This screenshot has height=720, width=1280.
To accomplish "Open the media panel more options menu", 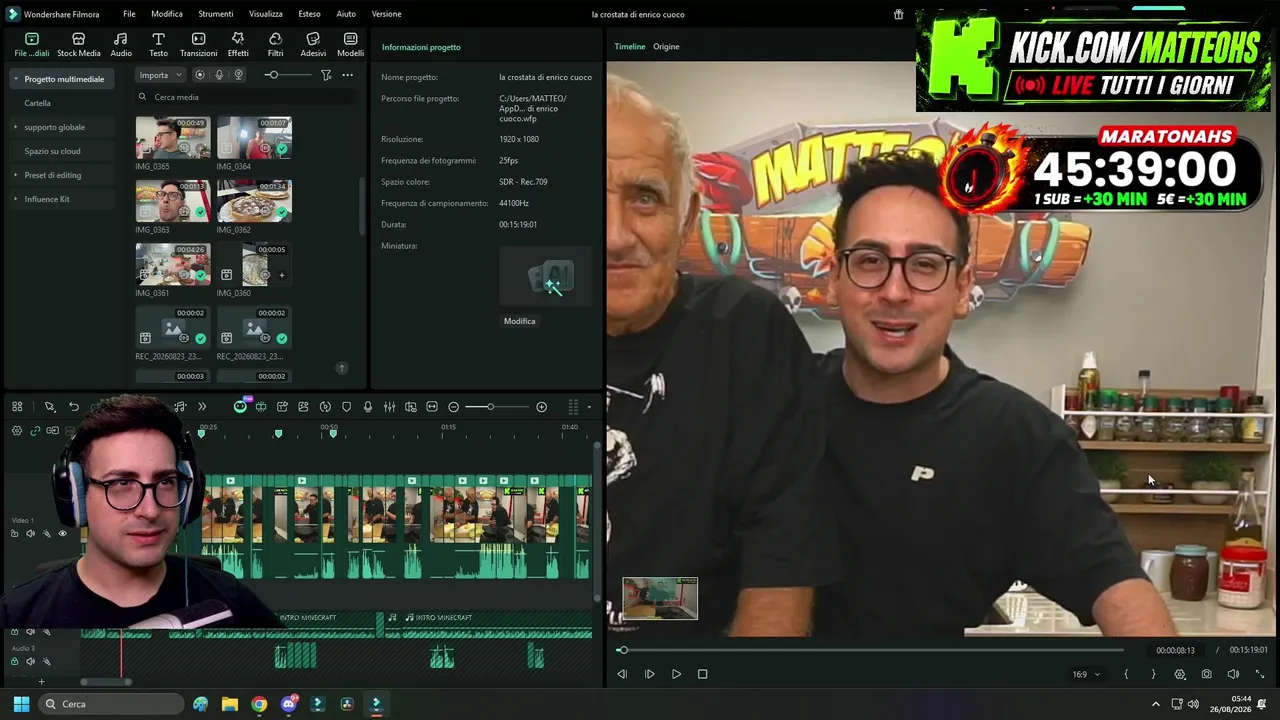I will [347, 75].
